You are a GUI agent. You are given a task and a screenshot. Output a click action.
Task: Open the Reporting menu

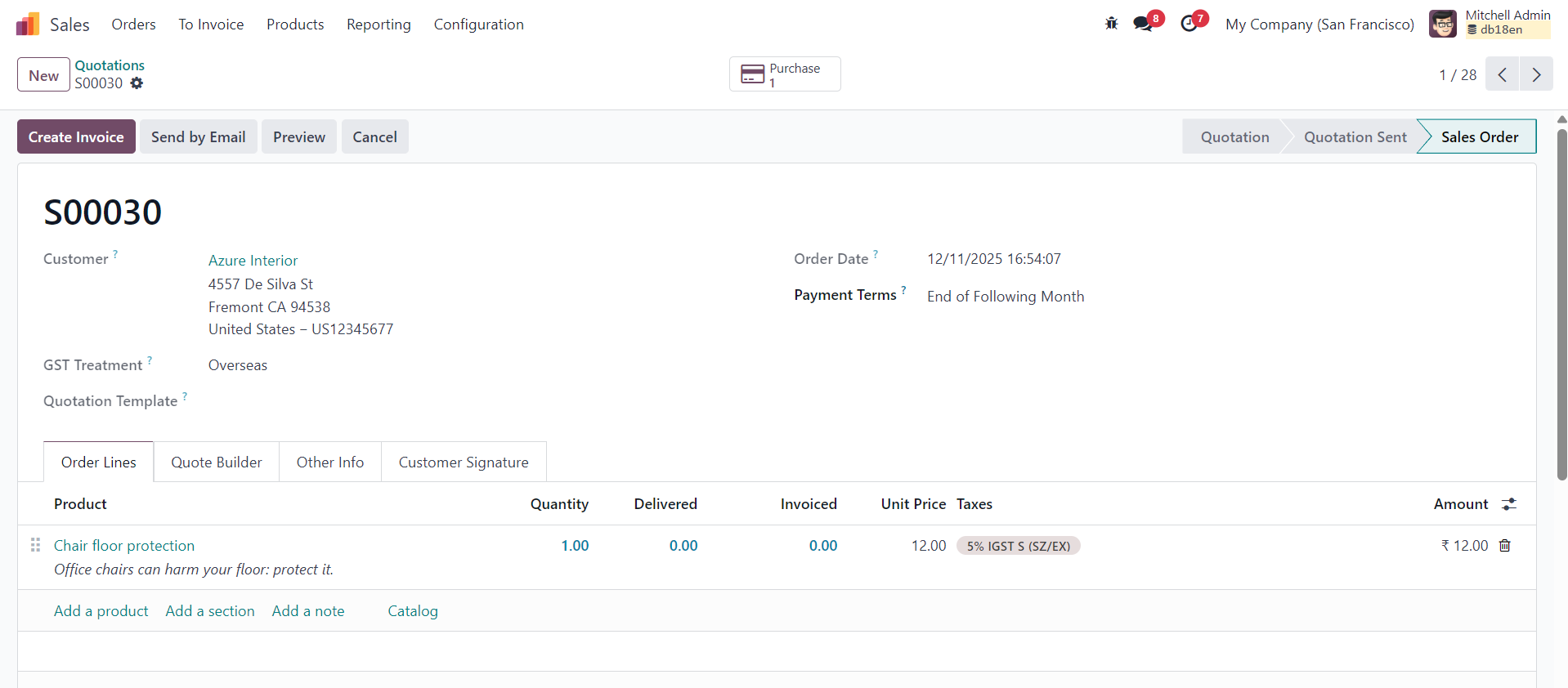(x=379, y=25)
